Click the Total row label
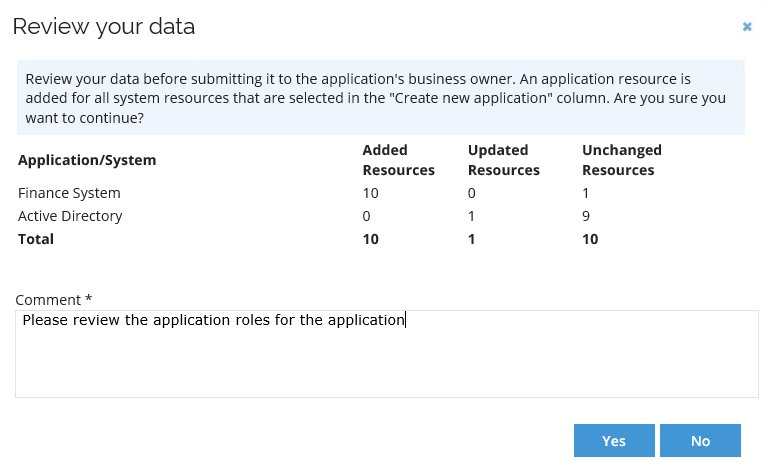764x472 pixels. pos(36,239)
